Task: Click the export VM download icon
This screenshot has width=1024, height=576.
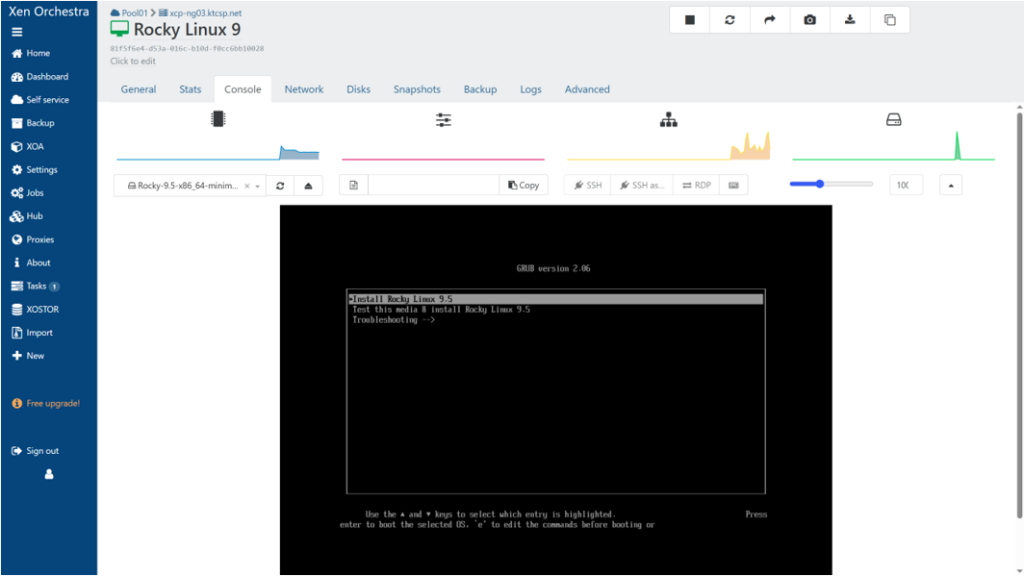Action: pos(850,20)
